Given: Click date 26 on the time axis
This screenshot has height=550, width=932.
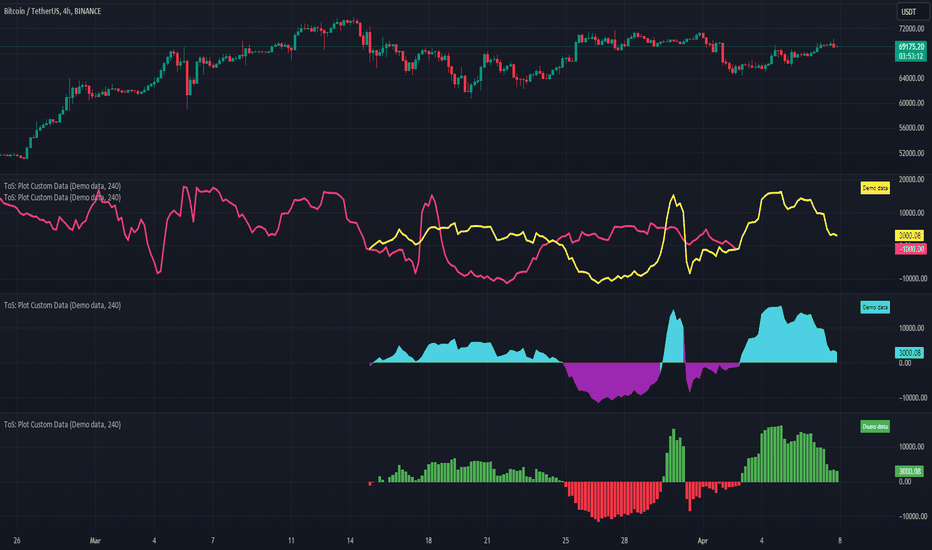Looking at the screenshot, I should click(x=17, y=540).
